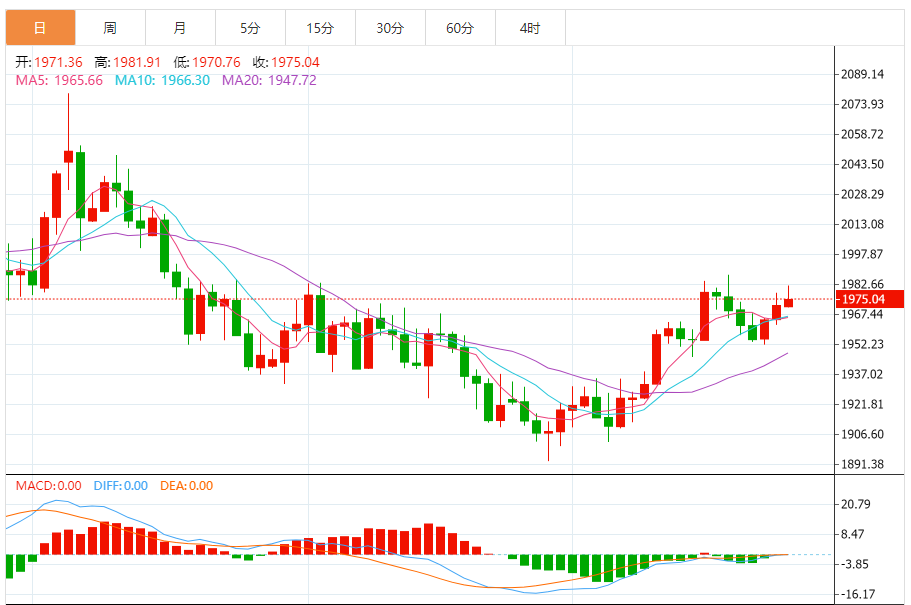Switch to the 月 monthly tab

coord(180,27)
